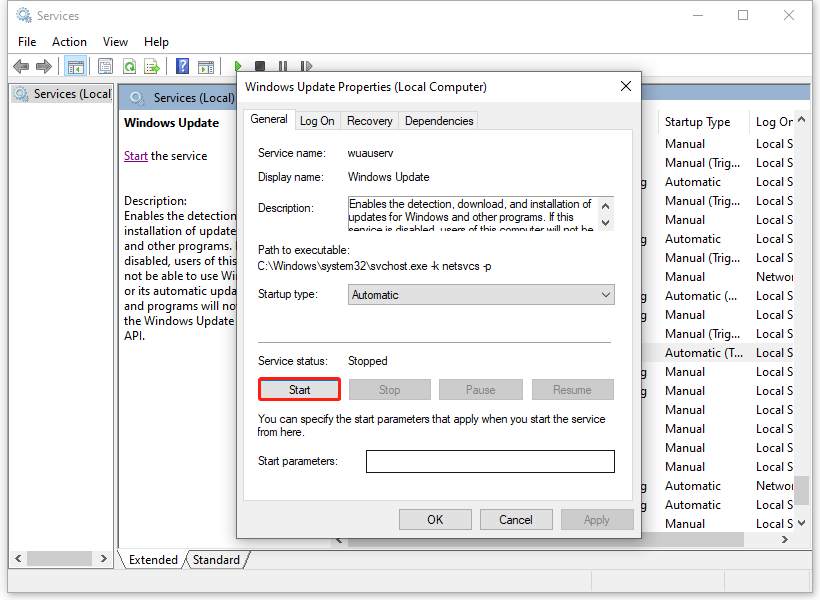Open the File menu
820x600 pixels.
[x=27, y=42]
